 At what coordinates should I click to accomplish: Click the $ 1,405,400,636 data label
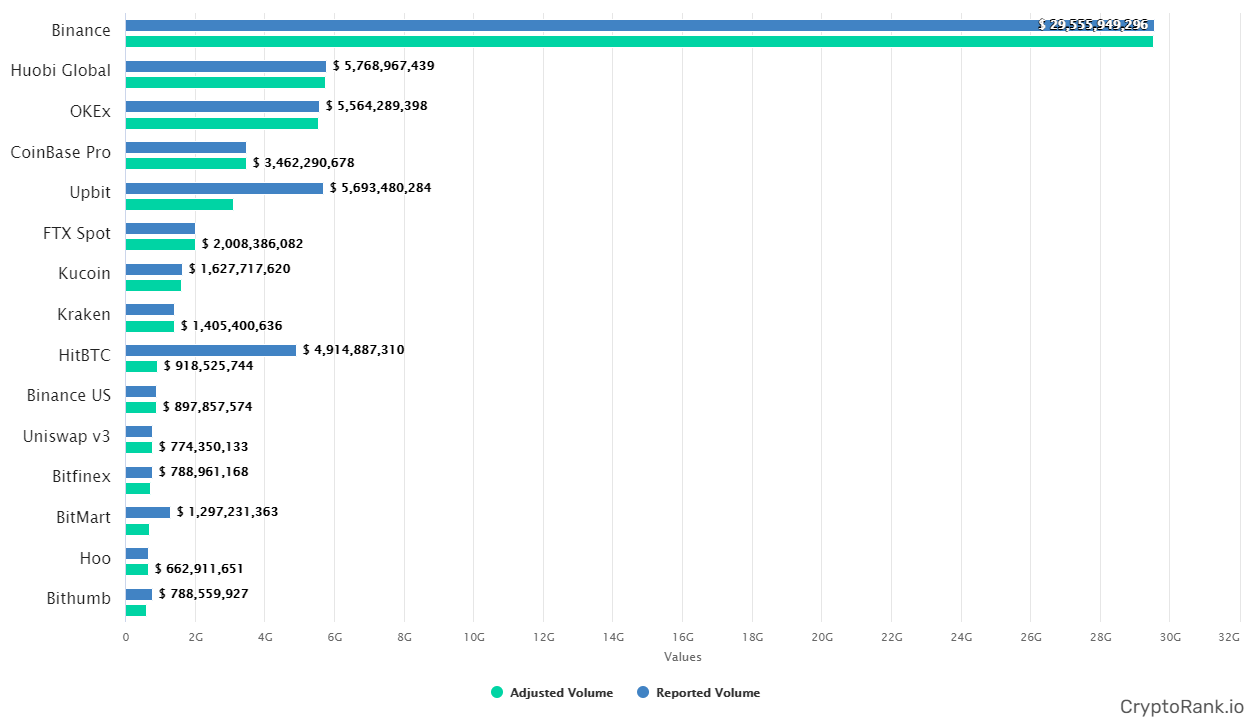tap(232, 326)
